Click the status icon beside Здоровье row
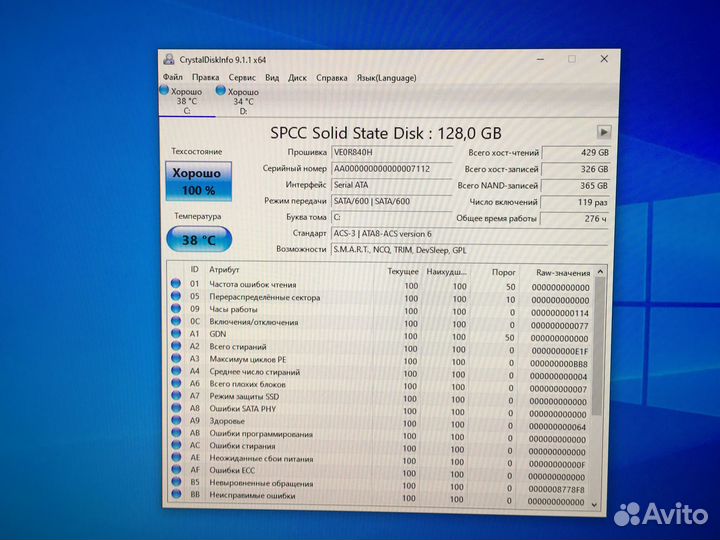 (176, 422)
